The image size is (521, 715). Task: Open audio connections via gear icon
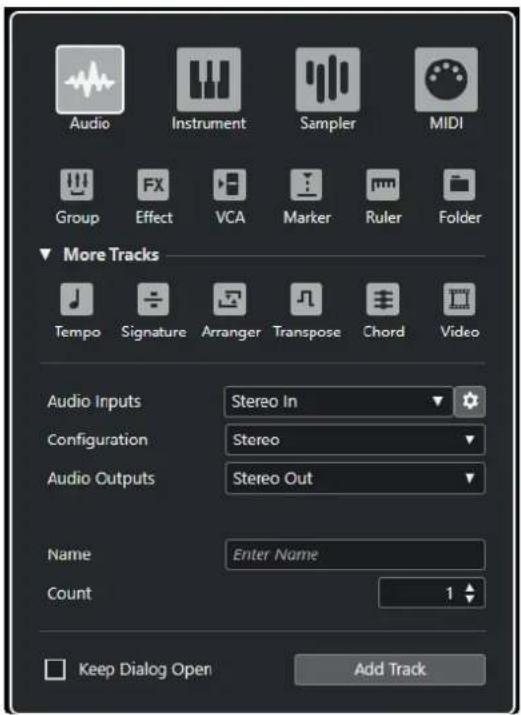tap(470, 401)
